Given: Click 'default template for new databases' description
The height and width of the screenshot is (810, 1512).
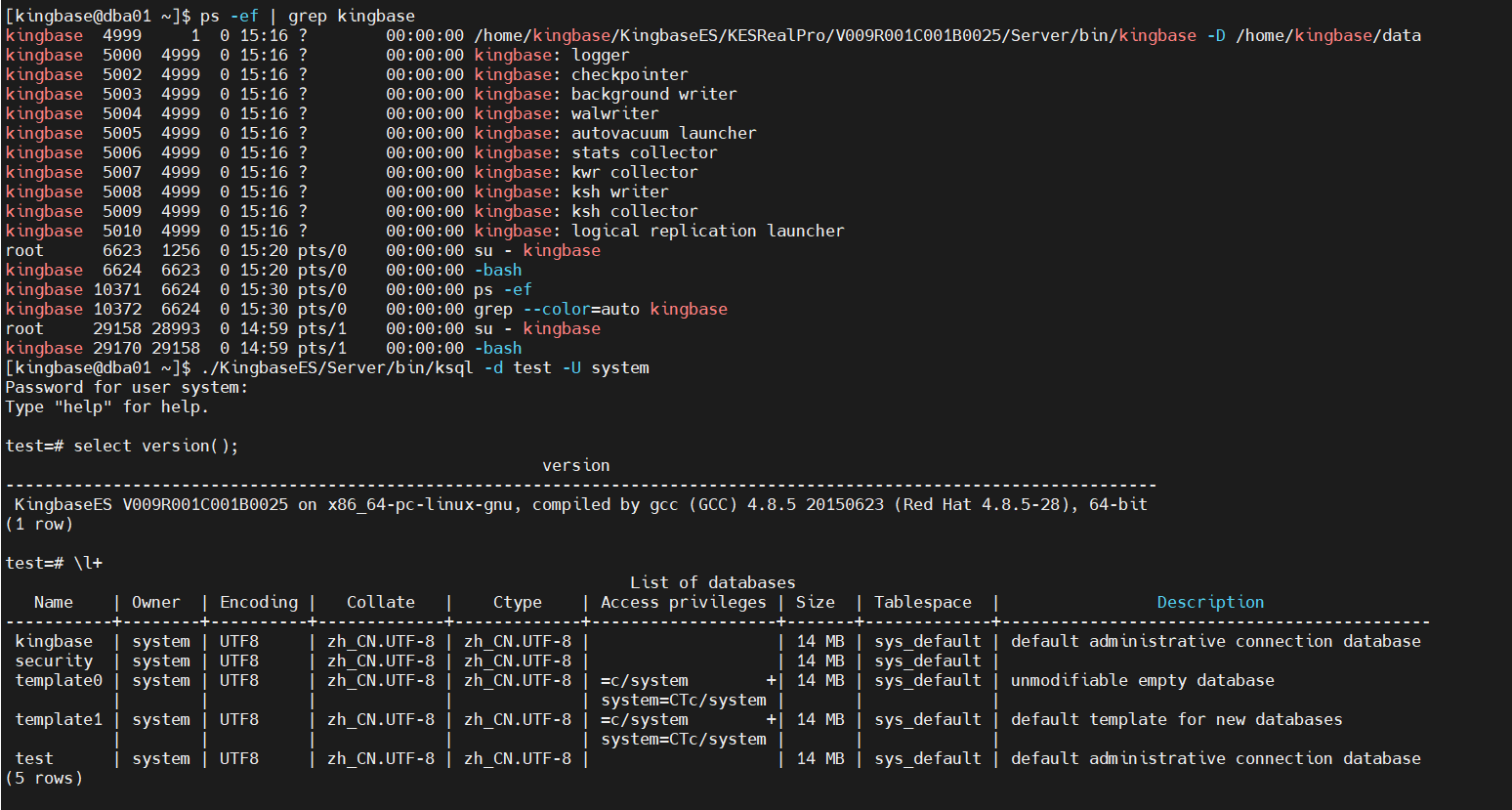Looking at the screenshot, I should pyautogui.click(x=1177, y=719).
